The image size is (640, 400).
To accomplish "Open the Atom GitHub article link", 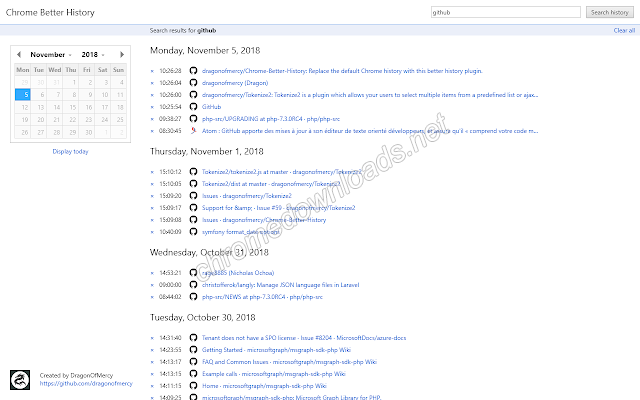I will [x=370, y=131].
